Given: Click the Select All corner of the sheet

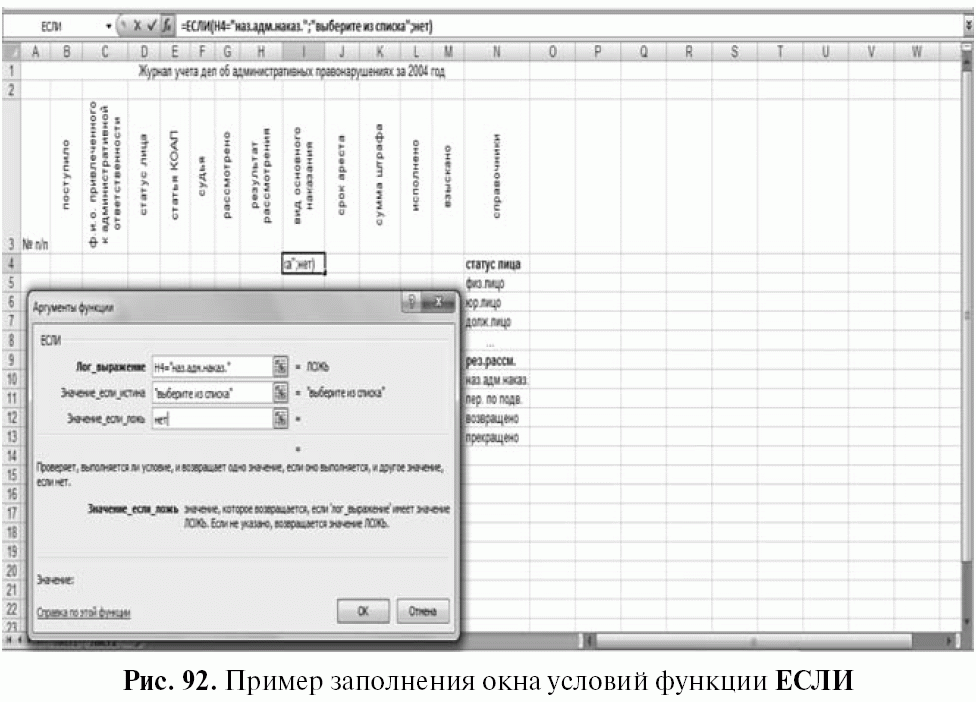Looking at the screenshot, I should coord(11,52).
